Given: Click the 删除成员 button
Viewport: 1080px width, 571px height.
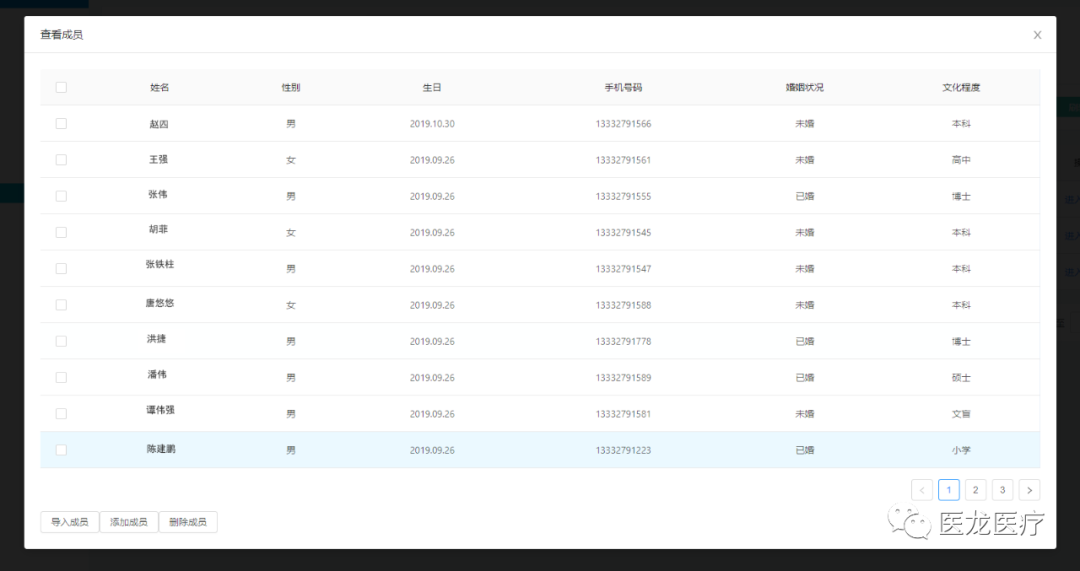Looking at the screenshot, I should (x=188, y=522).
